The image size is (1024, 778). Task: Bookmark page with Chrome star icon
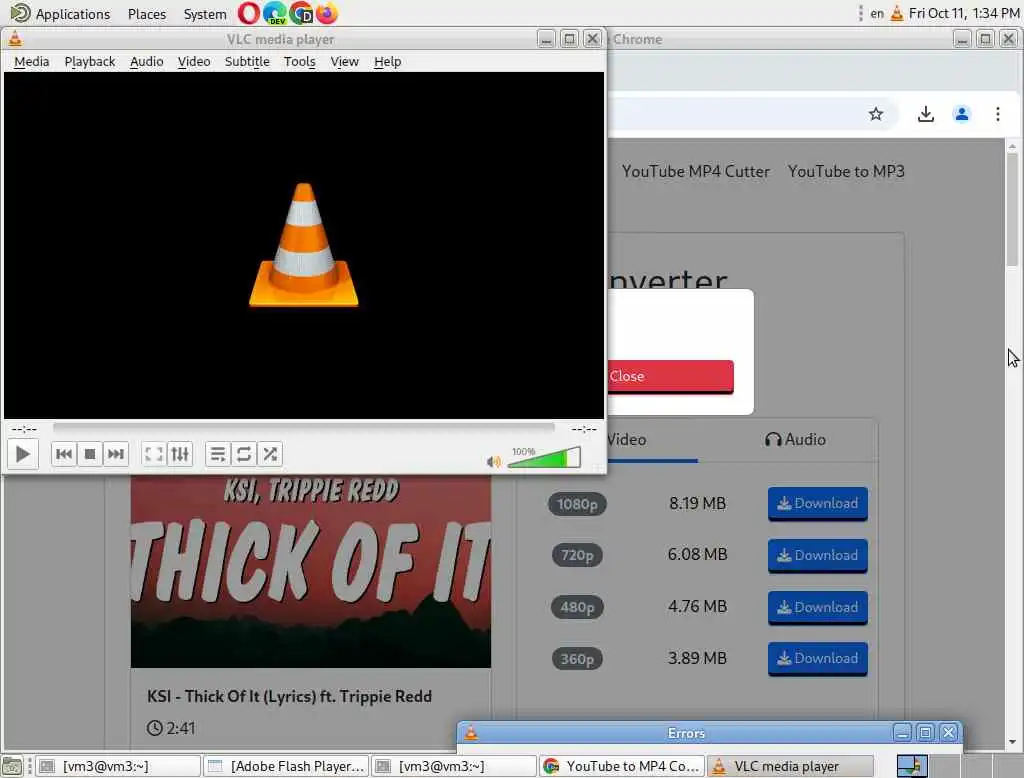(x=876, y=114)
